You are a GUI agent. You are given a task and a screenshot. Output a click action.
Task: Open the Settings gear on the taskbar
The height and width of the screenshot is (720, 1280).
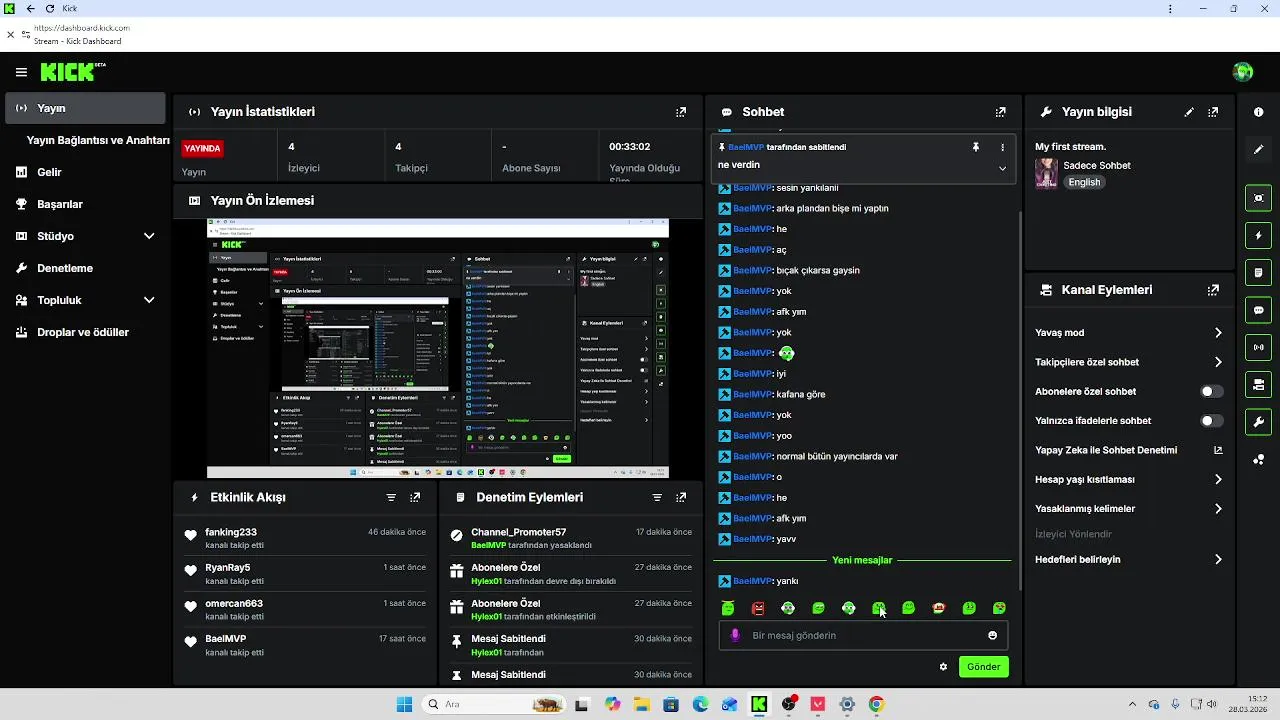click(x=847, y=704)
